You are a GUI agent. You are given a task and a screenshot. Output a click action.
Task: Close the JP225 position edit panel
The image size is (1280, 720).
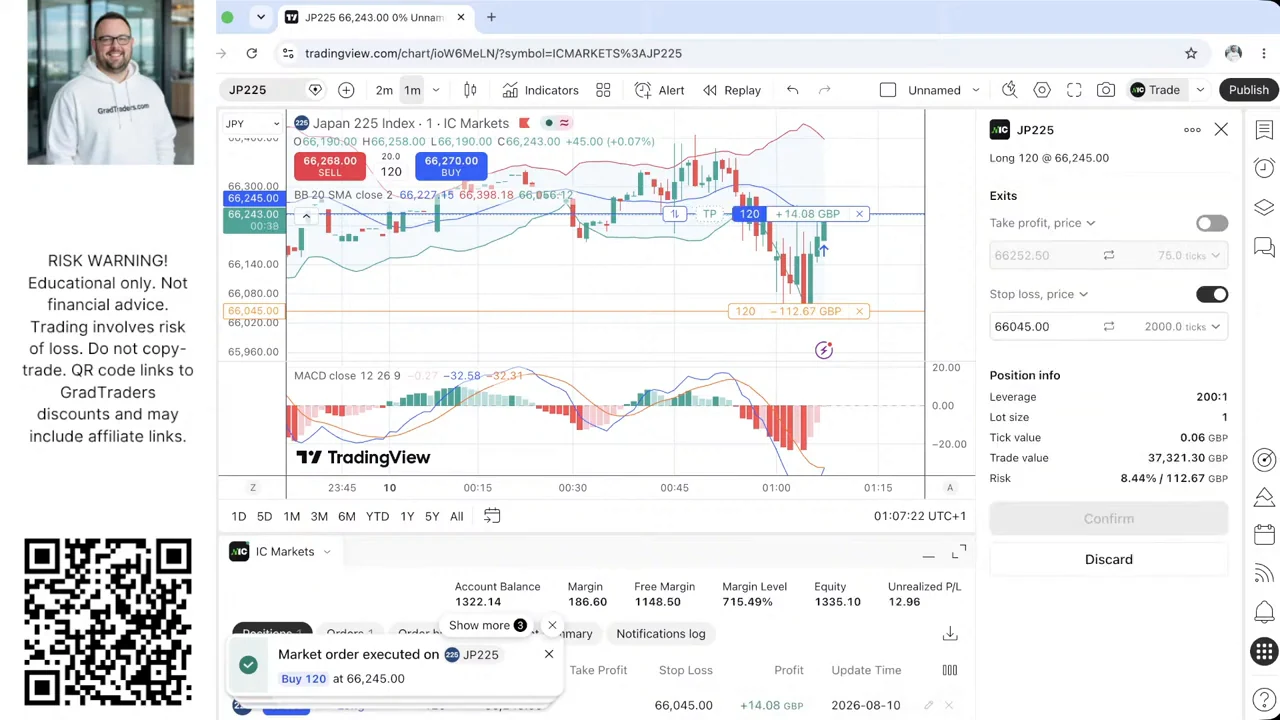click(x=1221, y=130)
